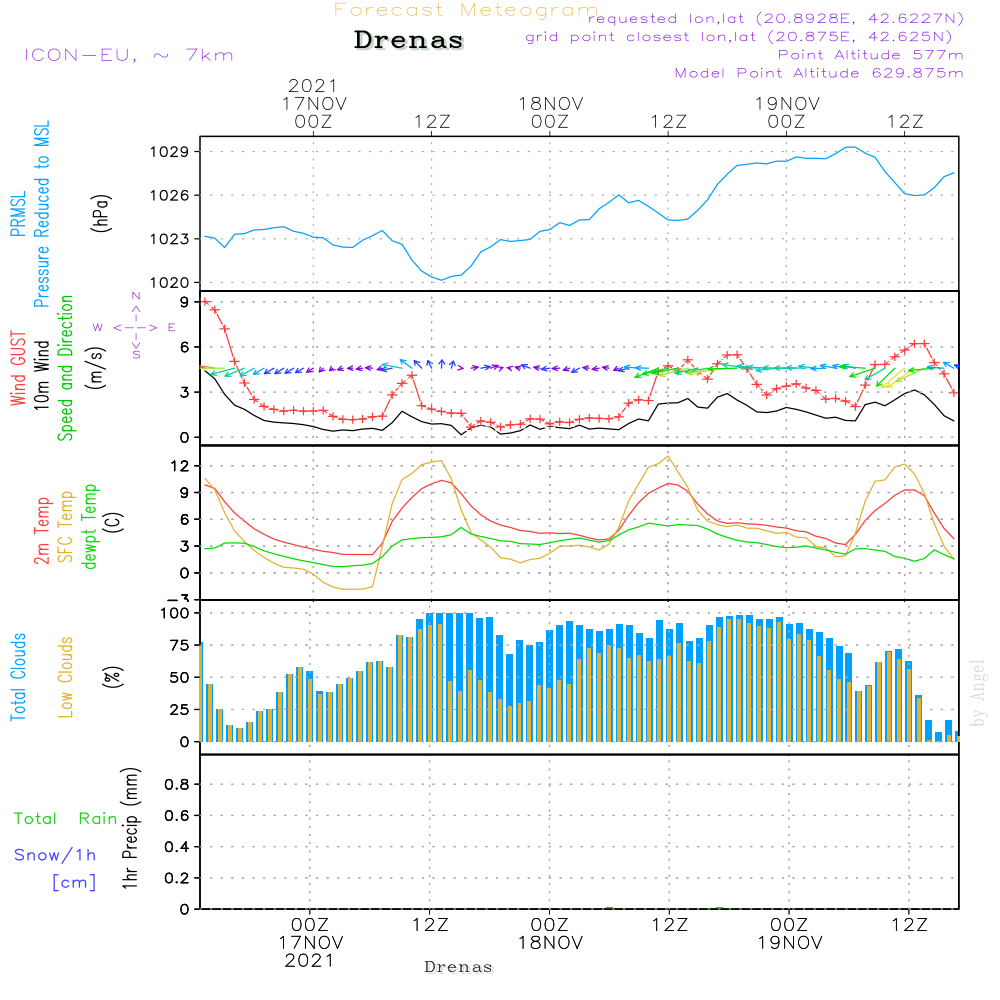The image size is (1000, 1000).
Task: Select the "Snow/1h" blue label
Action: (55, 855)
